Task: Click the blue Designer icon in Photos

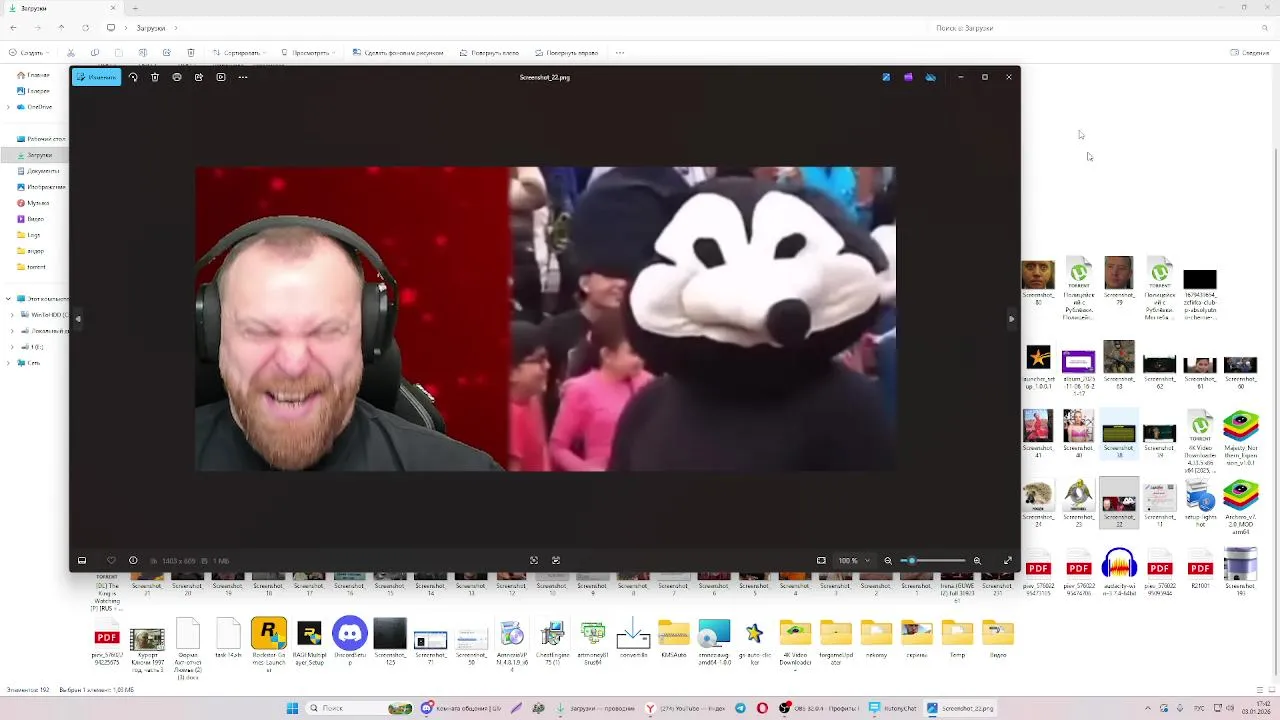Action: tap(886, 77)
